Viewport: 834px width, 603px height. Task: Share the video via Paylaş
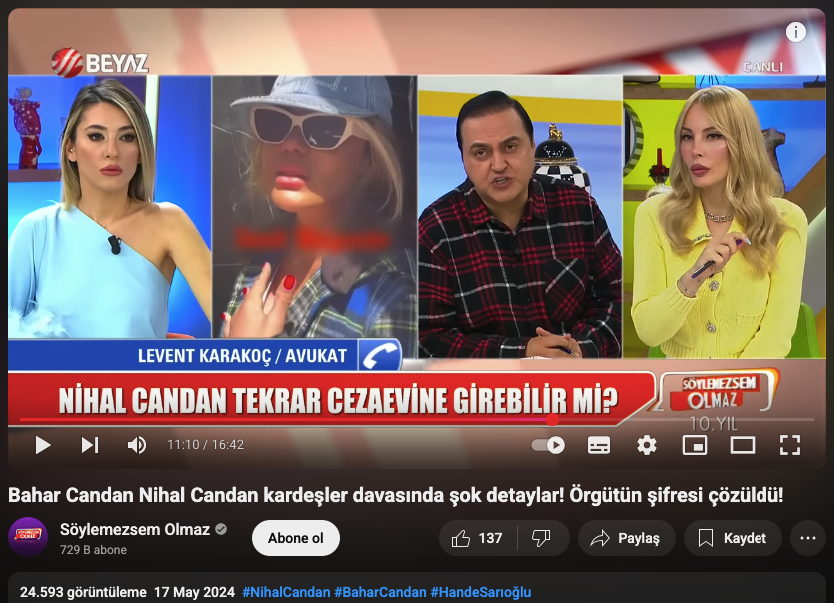click(x=627, y=538)
